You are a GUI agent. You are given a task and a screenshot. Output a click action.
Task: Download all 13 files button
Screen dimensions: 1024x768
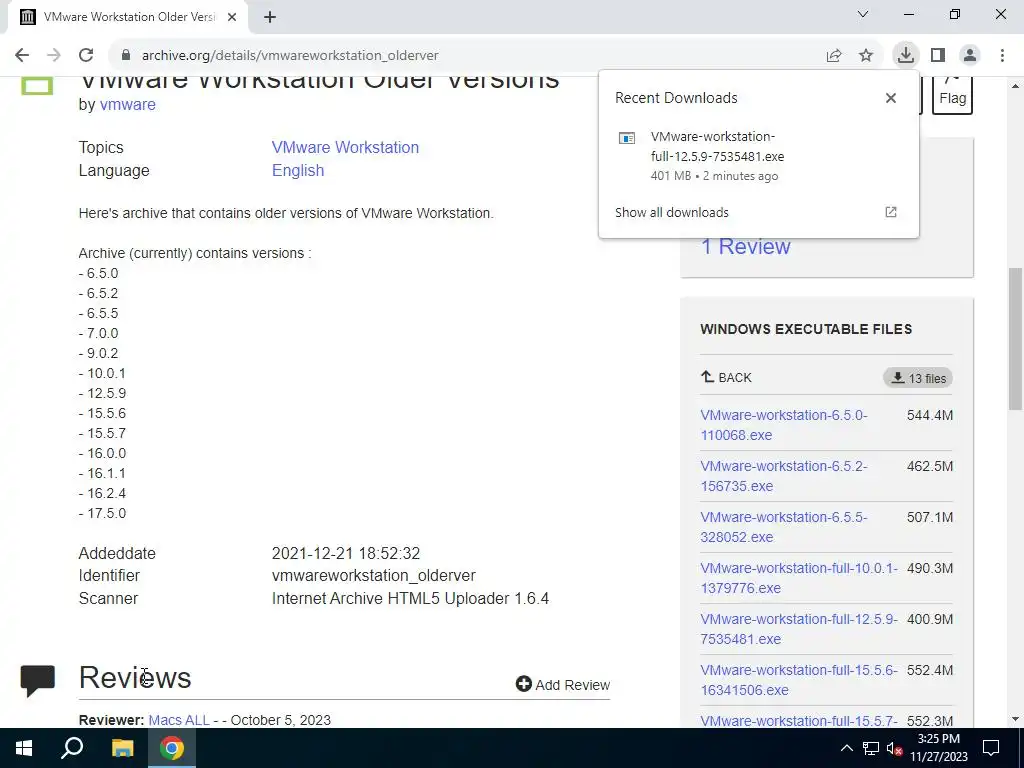tap(918, 378)
